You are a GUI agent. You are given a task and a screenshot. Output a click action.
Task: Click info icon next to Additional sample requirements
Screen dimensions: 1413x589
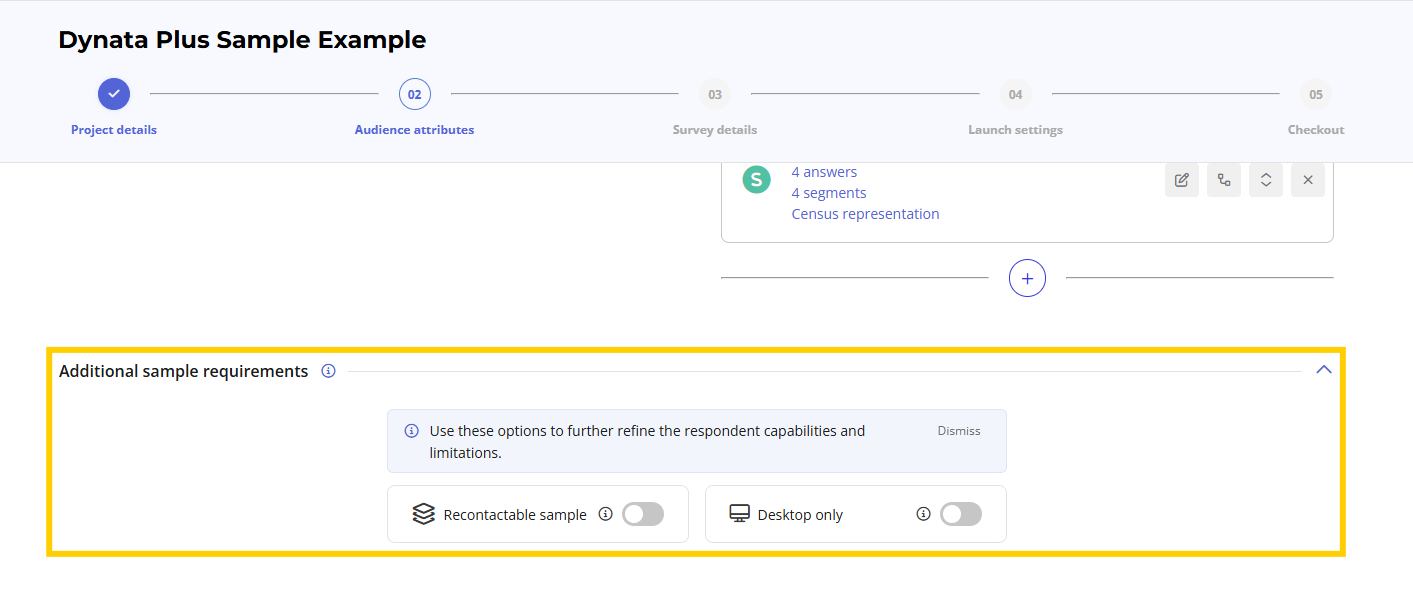click(328, 371)
